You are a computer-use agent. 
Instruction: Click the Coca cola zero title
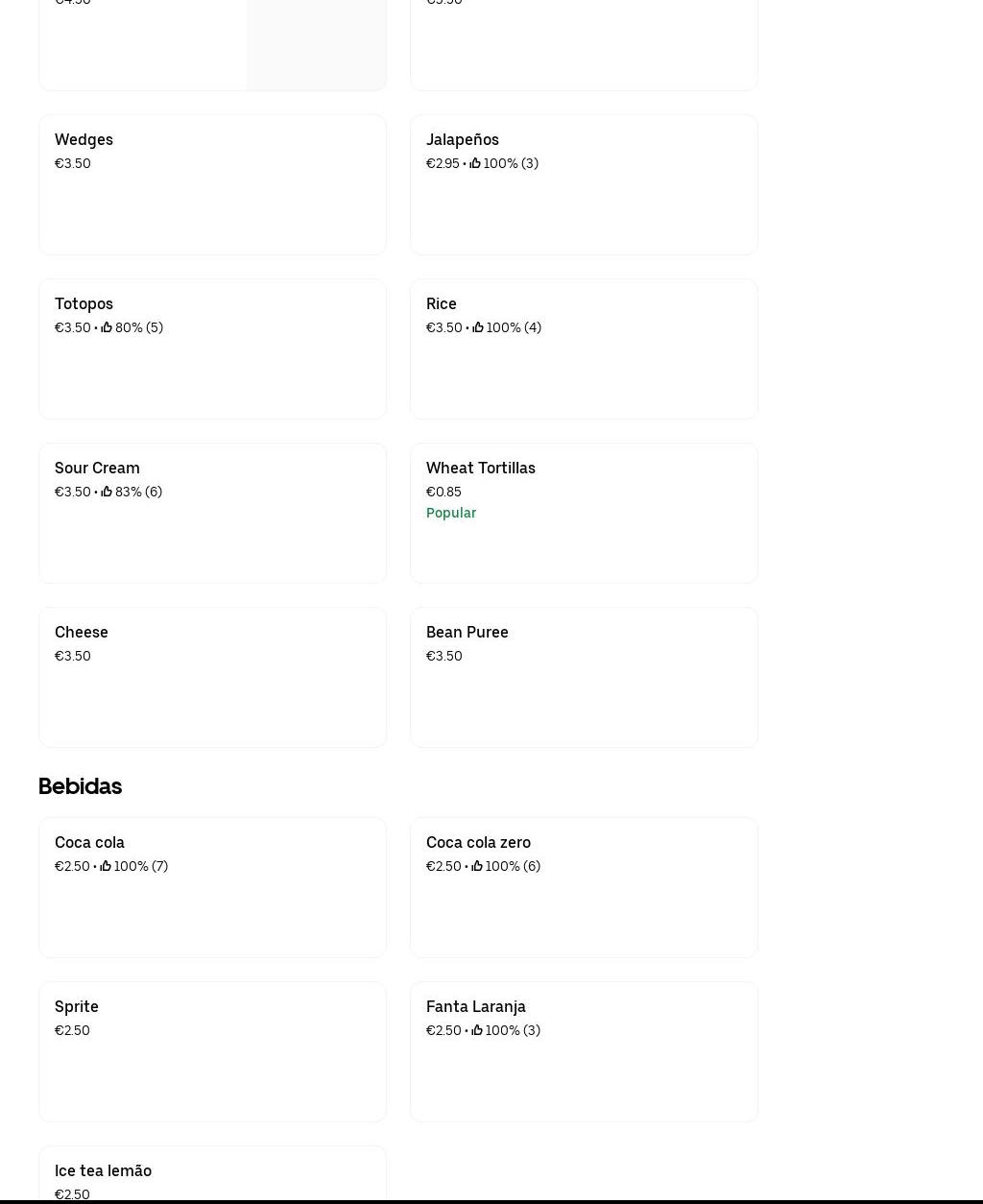[478, 842]
